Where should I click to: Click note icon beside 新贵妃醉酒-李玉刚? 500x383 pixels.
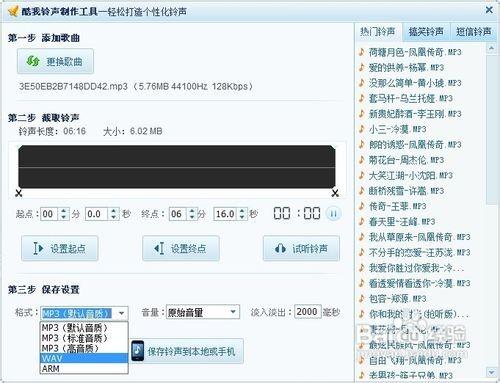tap(362, 114)
